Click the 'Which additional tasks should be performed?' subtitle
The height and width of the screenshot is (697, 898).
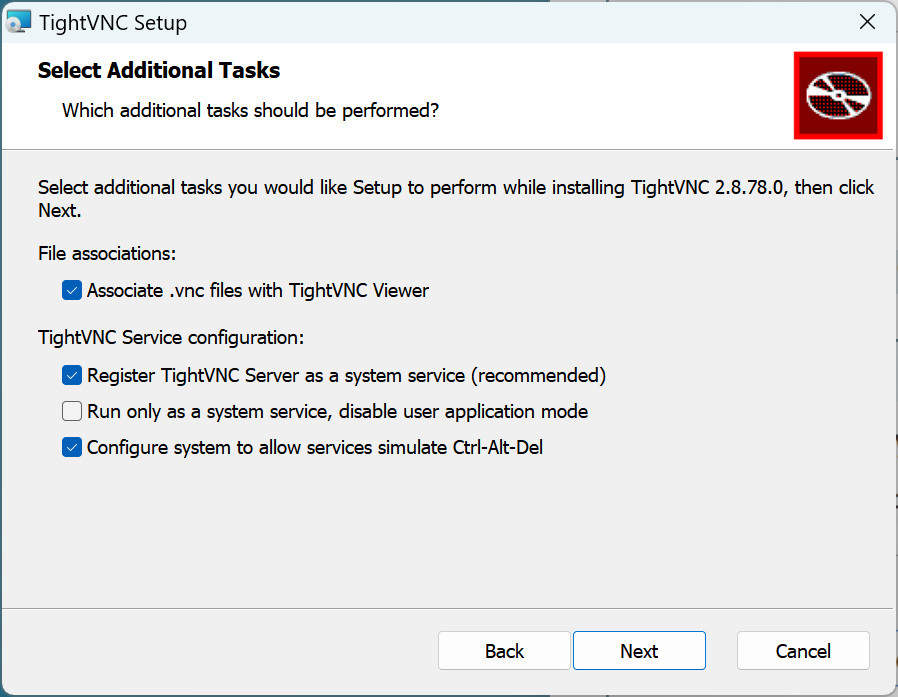(x=250, y=110)
